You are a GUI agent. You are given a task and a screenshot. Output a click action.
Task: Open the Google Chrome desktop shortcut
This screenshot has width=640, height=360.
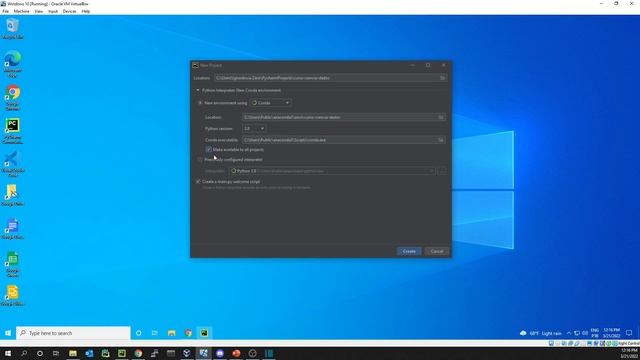pos(13,97)
